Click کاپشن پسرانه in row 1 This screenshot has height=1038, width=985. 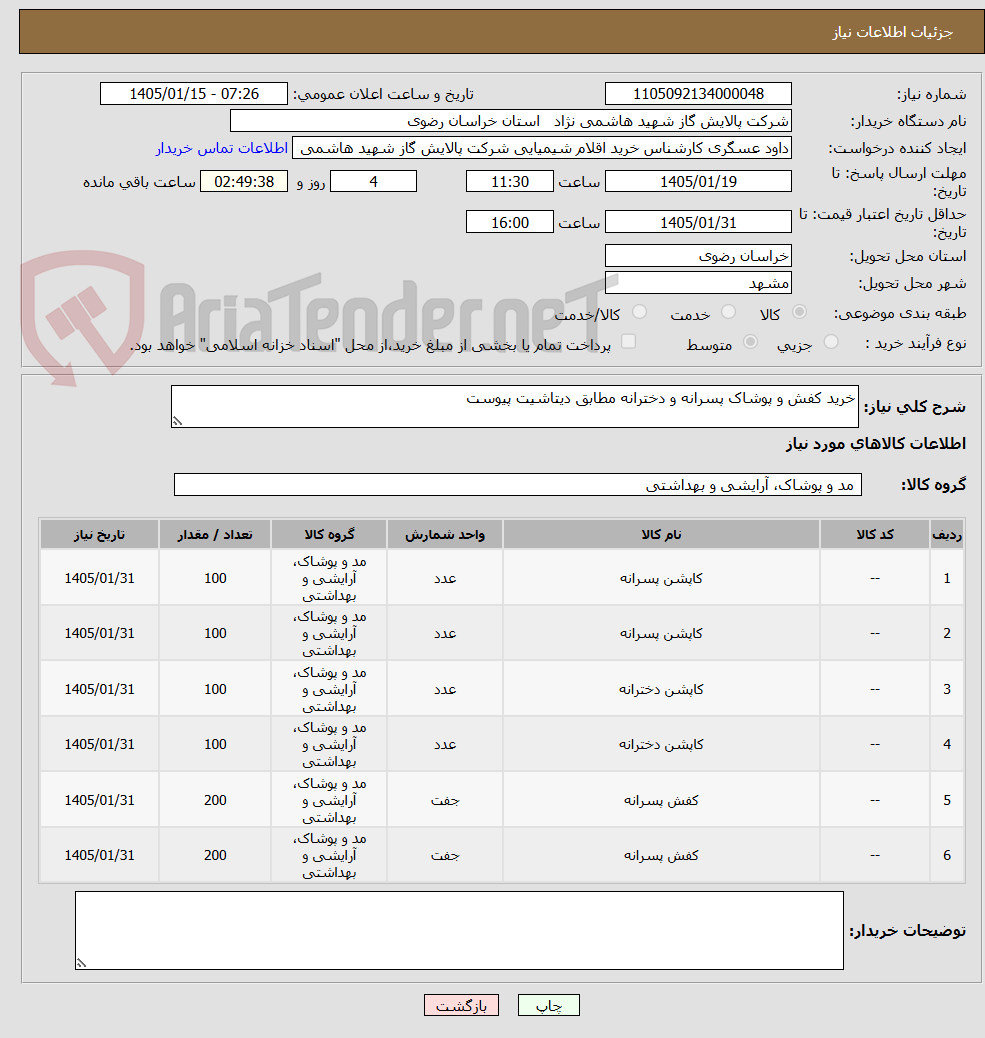coord(661,579)
